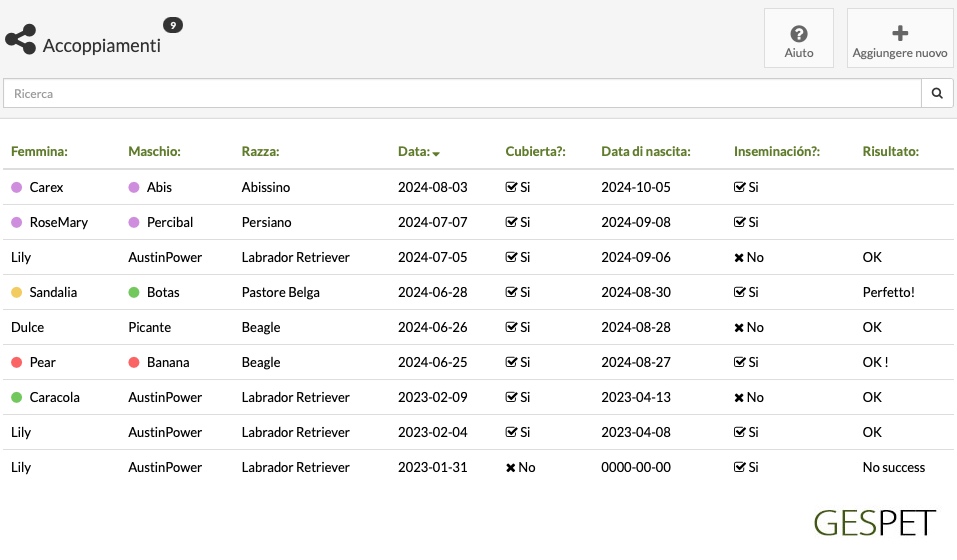
Task: Select the RoseMary female name
Action: (x=59, y=222)
